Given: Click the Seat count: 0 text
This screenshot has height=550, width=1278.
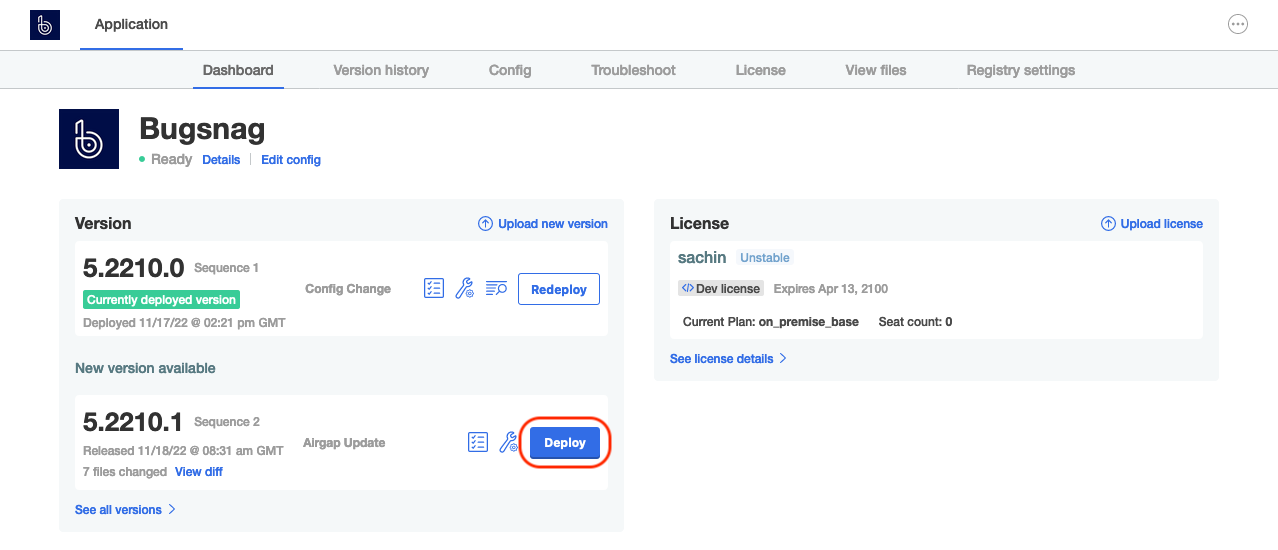Looking at the screenshot, I should (x=915, y=322).
